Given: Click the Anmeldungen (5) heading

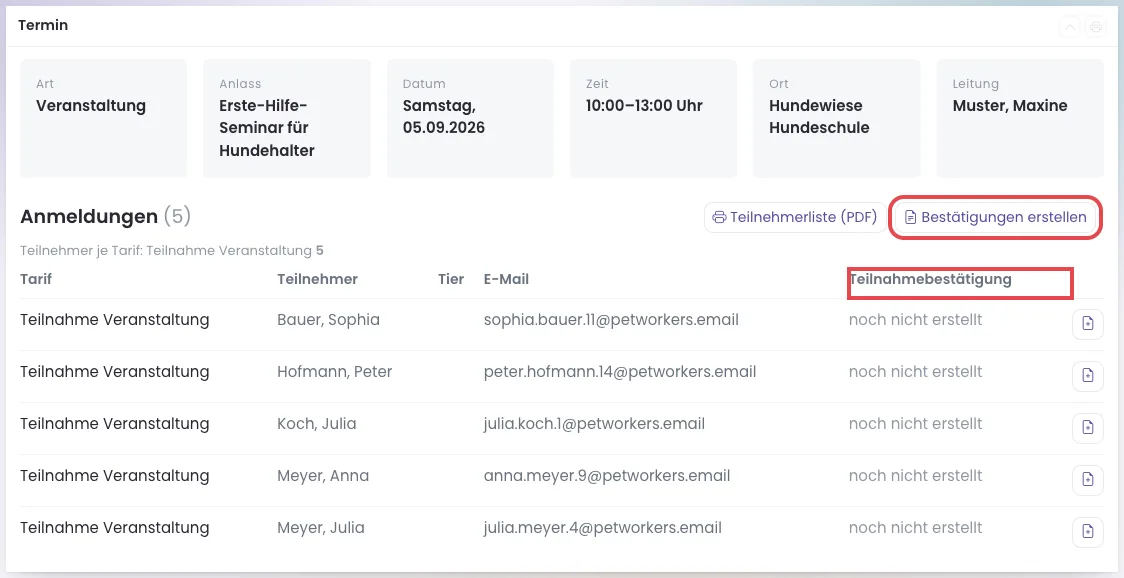Looking at the screenshot, I should pos(105,217).
